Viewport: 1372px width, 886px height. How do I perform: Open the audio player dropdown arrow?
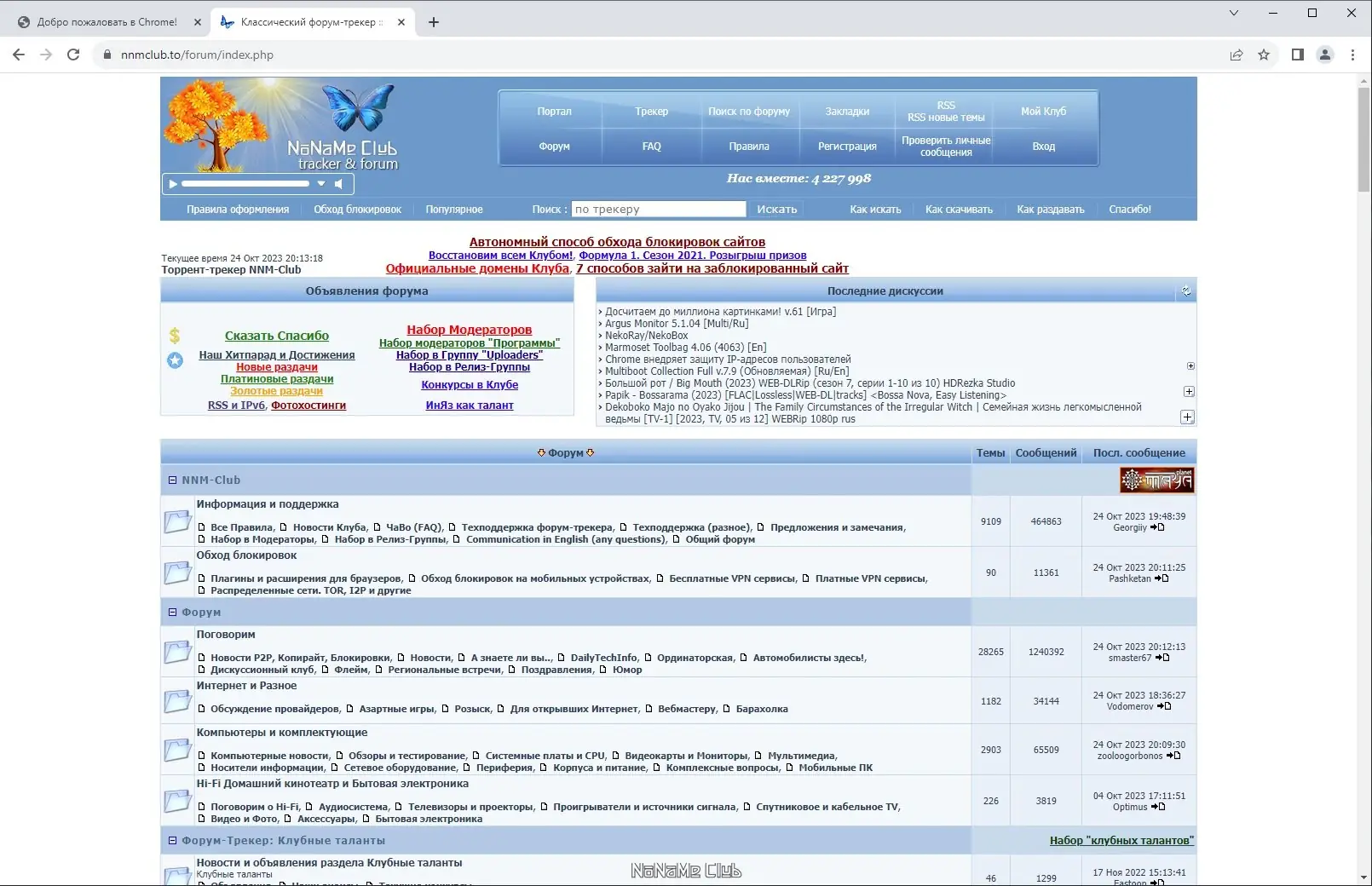(x=321, y=183)
